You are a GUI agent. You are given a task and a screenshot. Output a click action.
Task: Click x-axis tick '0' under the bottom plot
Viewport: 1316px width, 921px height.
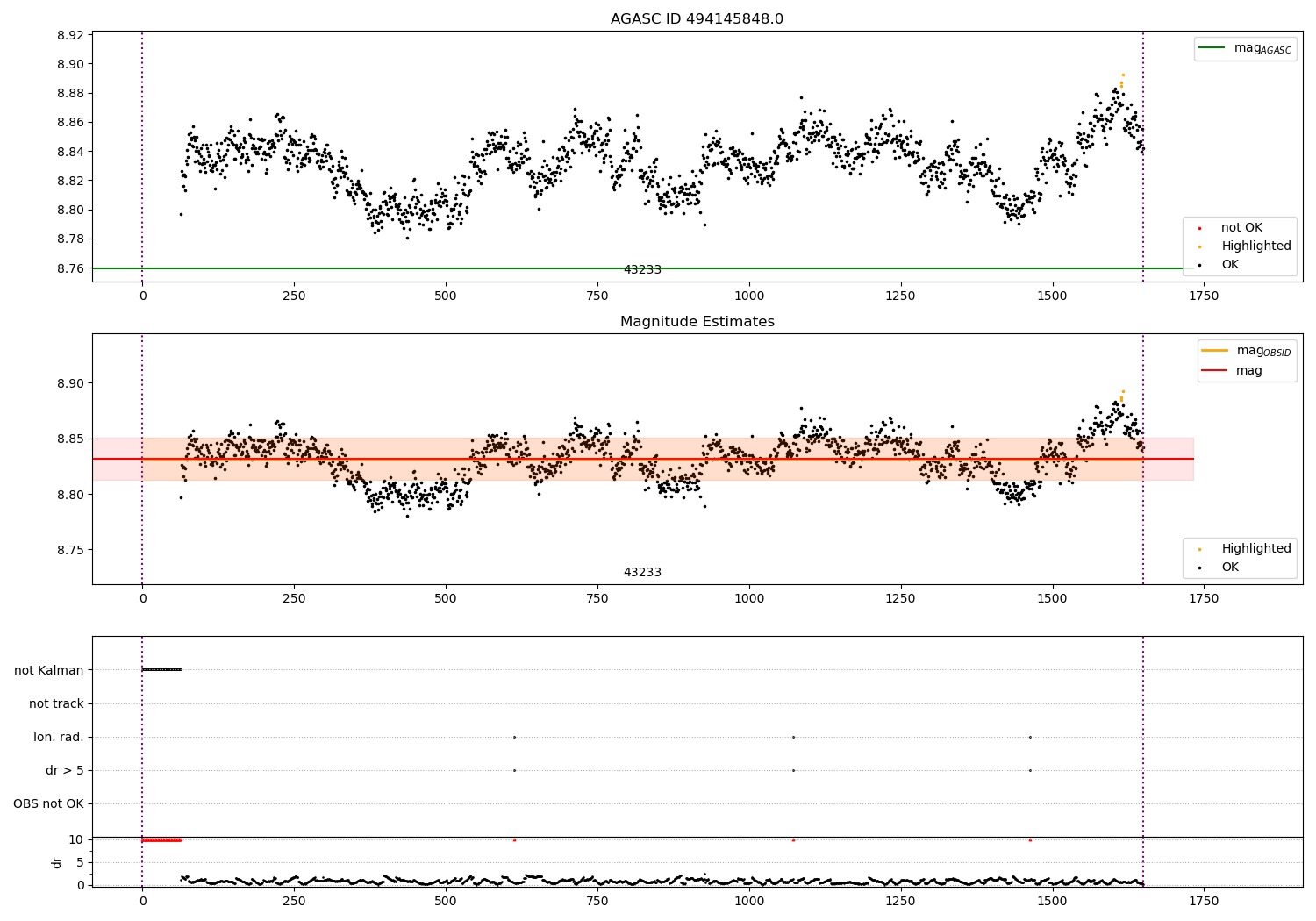pyautogui.click(x=142, y=901)
